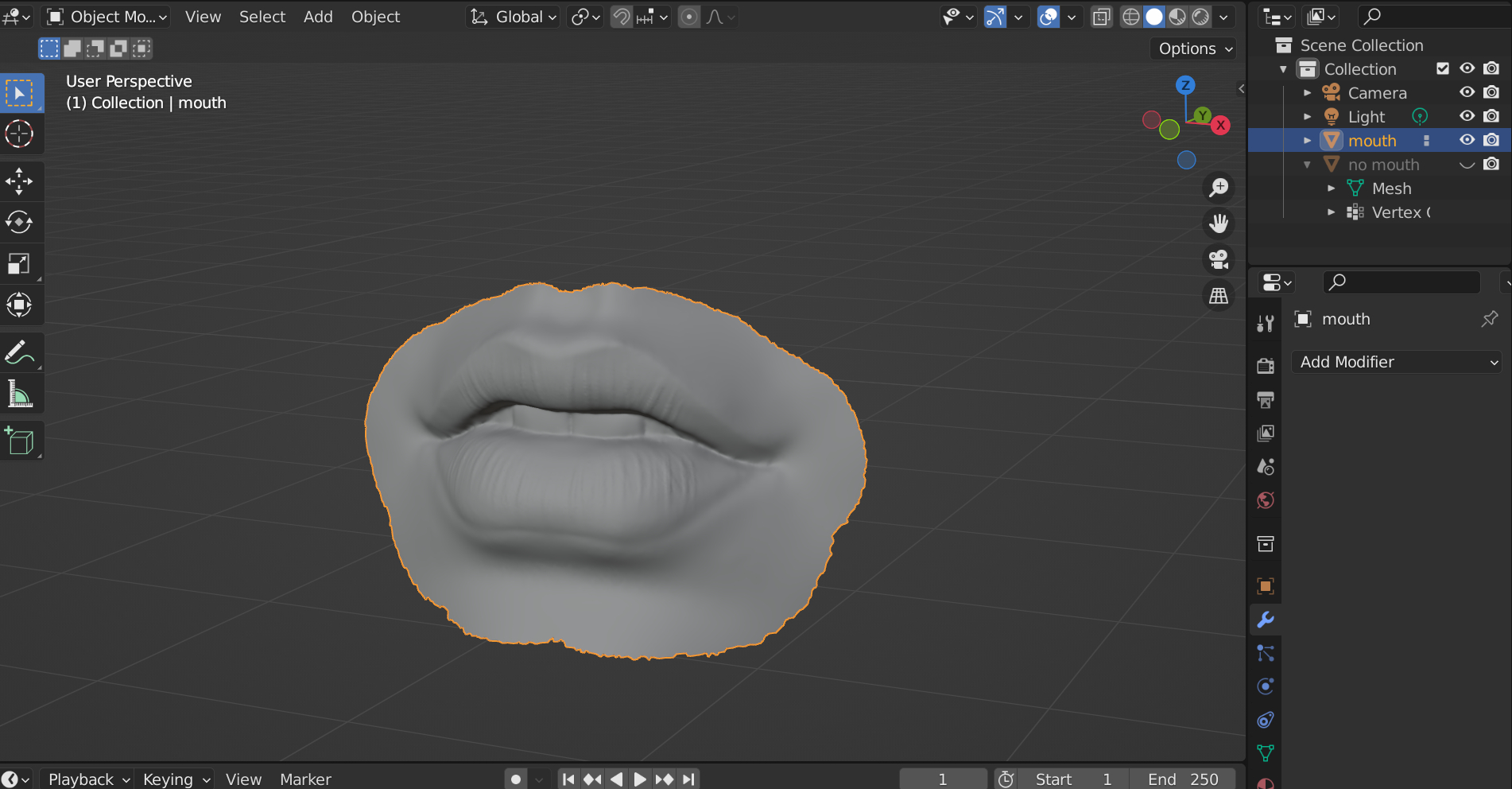Image resolution: width=1512 pixels, height=789 pixels.
Task: Open the Object Mode dropdown
Action: (105, 16)
